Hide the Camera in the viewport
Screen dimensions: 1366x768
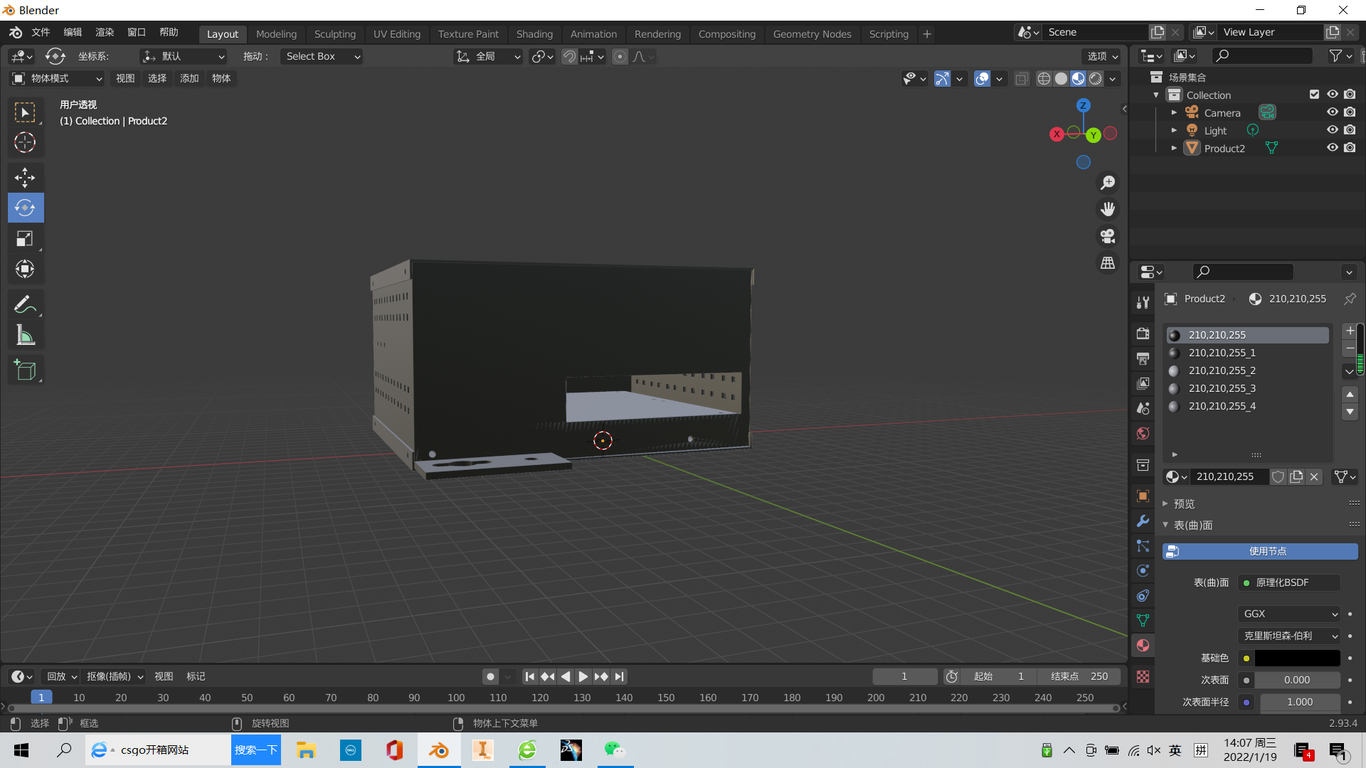pos(1332,113)
